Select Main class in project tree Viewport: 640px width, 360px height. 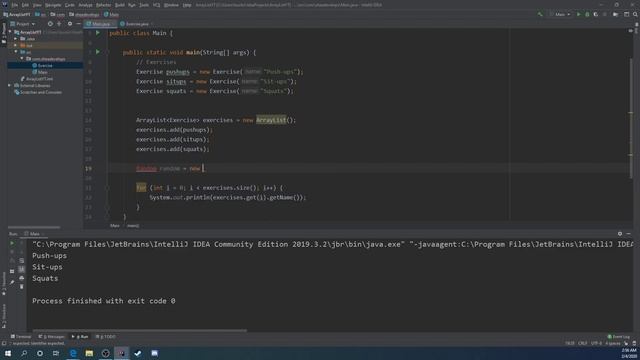(40, 72)
